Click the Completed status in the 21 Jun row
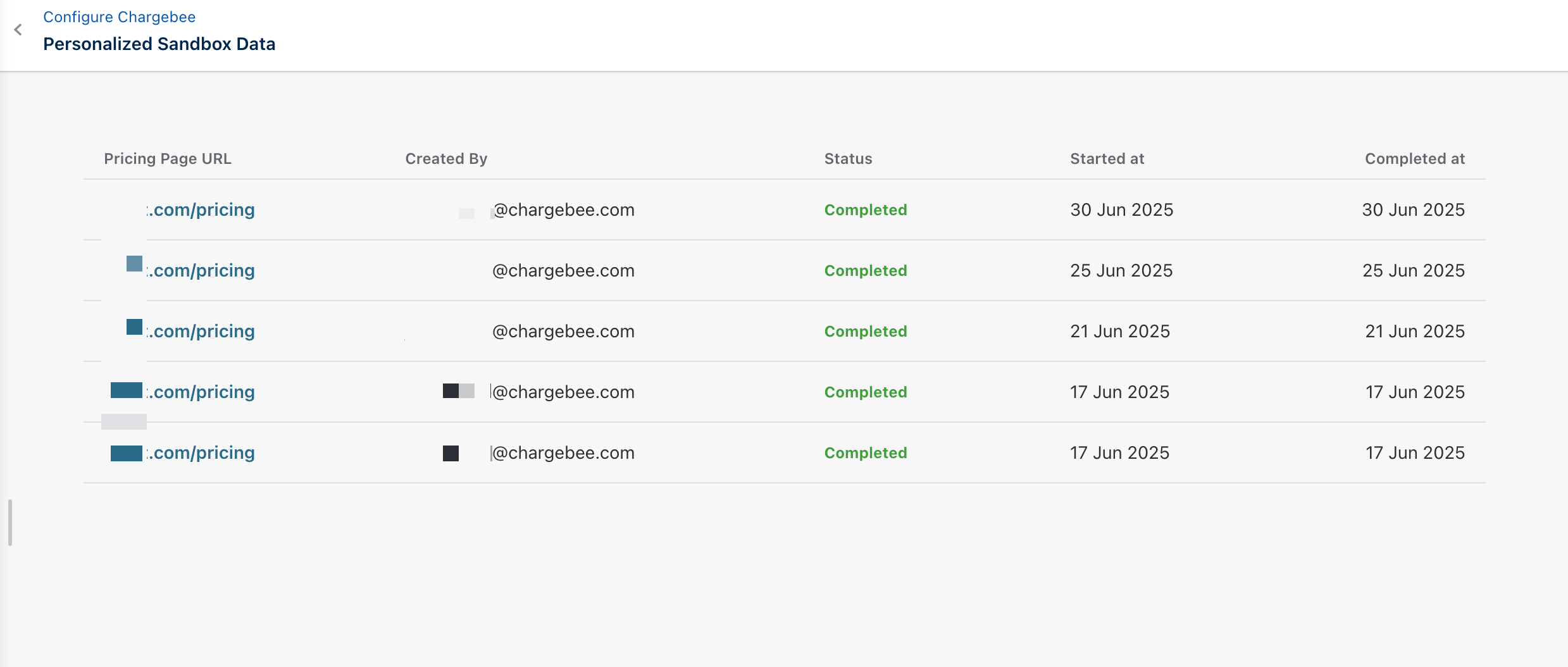 [865, 332]
